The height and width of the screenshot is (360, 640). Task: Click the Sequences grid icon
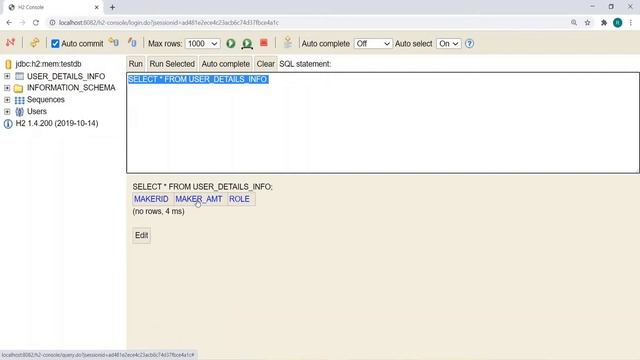pos(19,100)
